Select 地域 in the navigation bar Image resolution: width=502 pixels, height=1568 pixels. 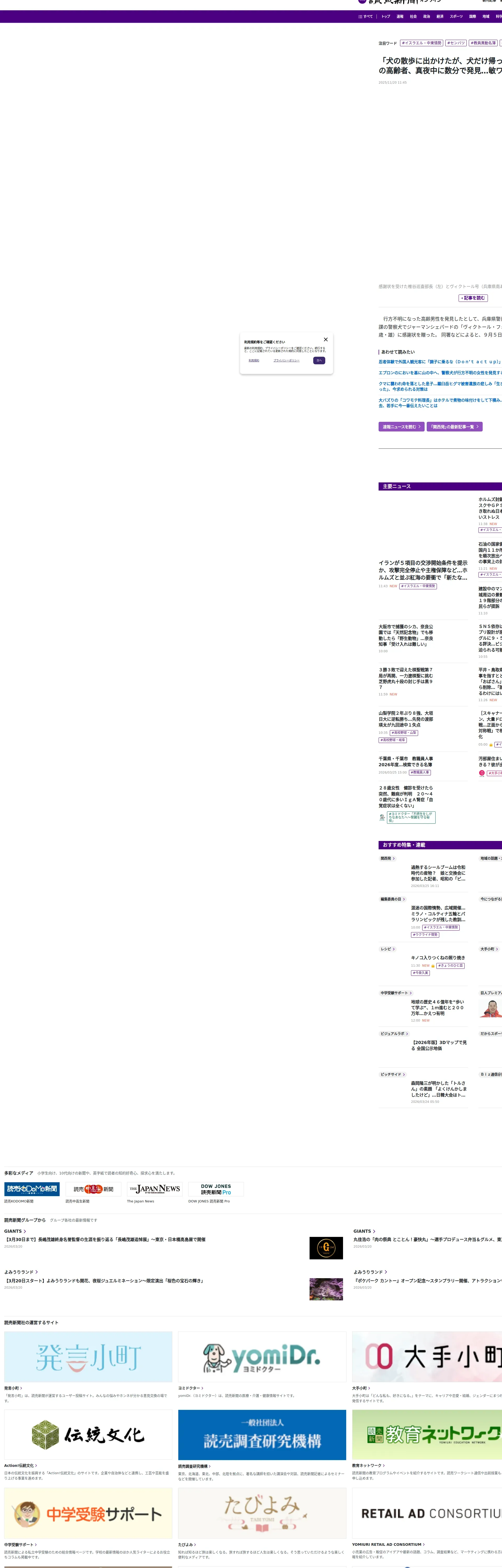click(x=486, y=16)
